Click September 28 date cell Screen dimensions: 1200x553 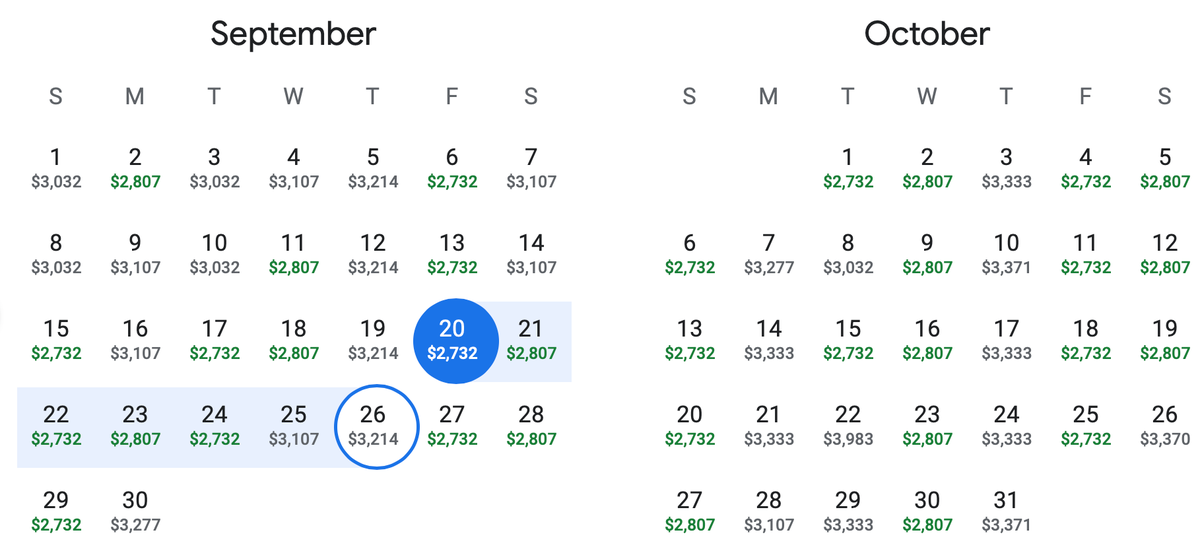pos(531,426)
